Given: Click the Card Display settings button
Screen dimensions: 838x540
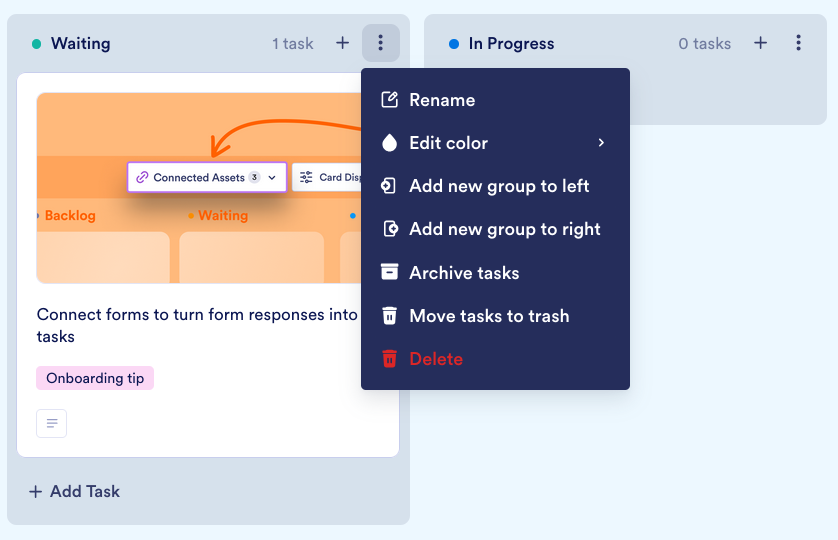Looking at the screenshot, I should coord(328,177).
